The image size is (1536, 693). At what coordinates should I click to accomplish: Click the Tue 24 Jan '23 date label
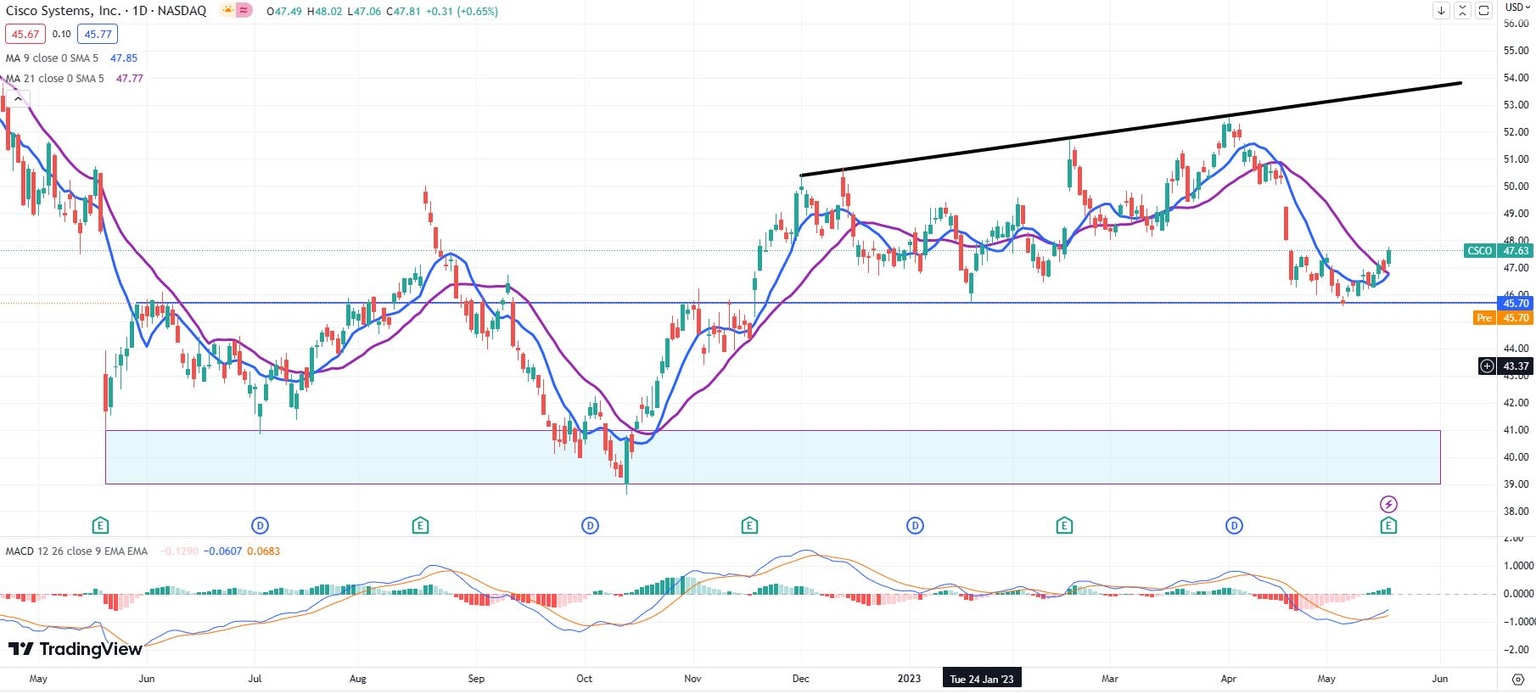983,679
